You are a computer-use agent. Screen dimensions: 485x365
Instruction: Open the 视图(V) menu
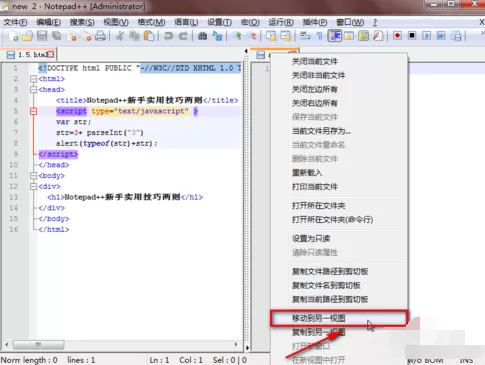(x=116, y=22)
